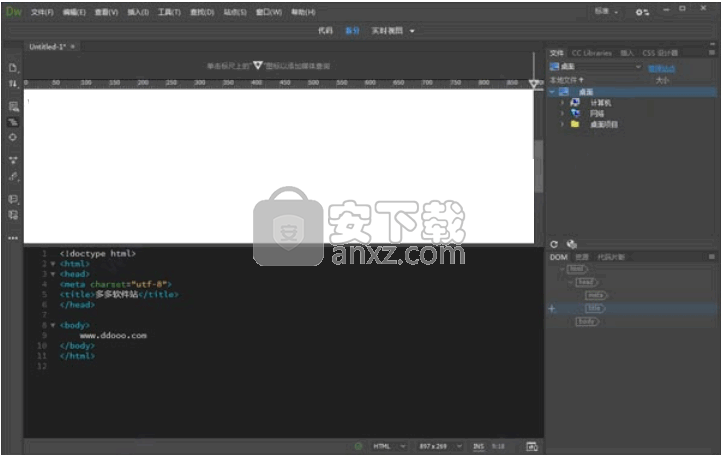Expand the 计算机 tree node

[562, 102]
